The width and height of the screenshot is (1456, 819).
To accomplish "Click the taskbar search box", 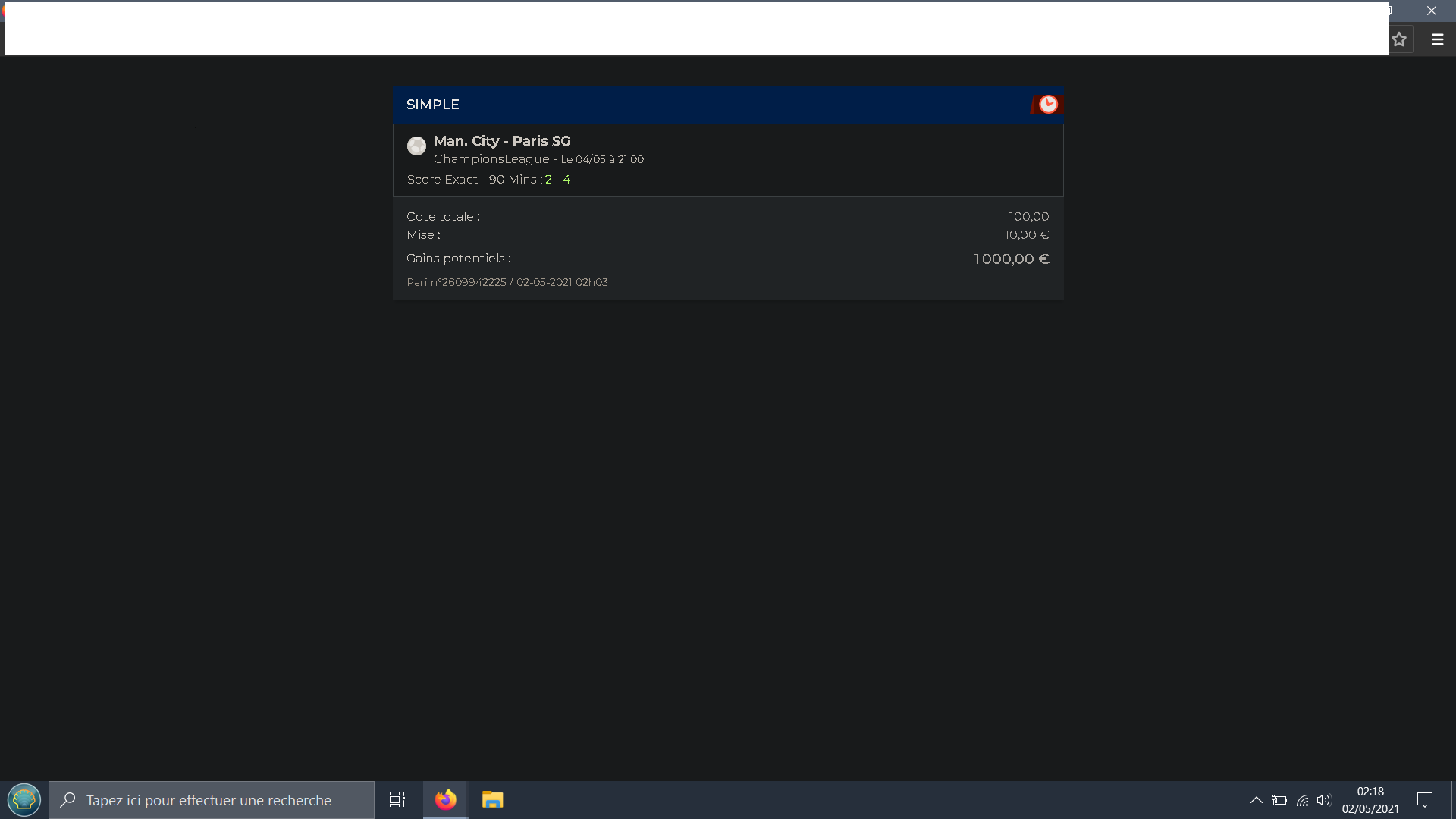I will 212,800.
